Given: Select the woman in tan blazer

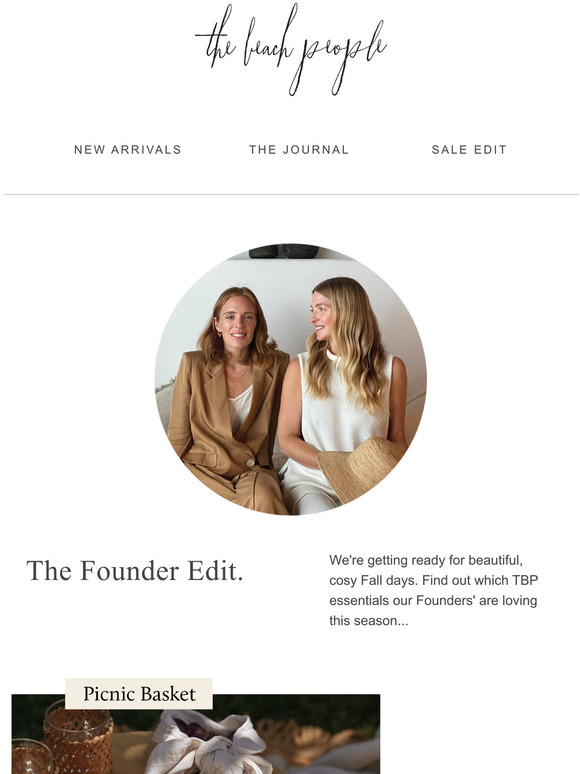Looking at the screenshot, I should coord(227,402).
